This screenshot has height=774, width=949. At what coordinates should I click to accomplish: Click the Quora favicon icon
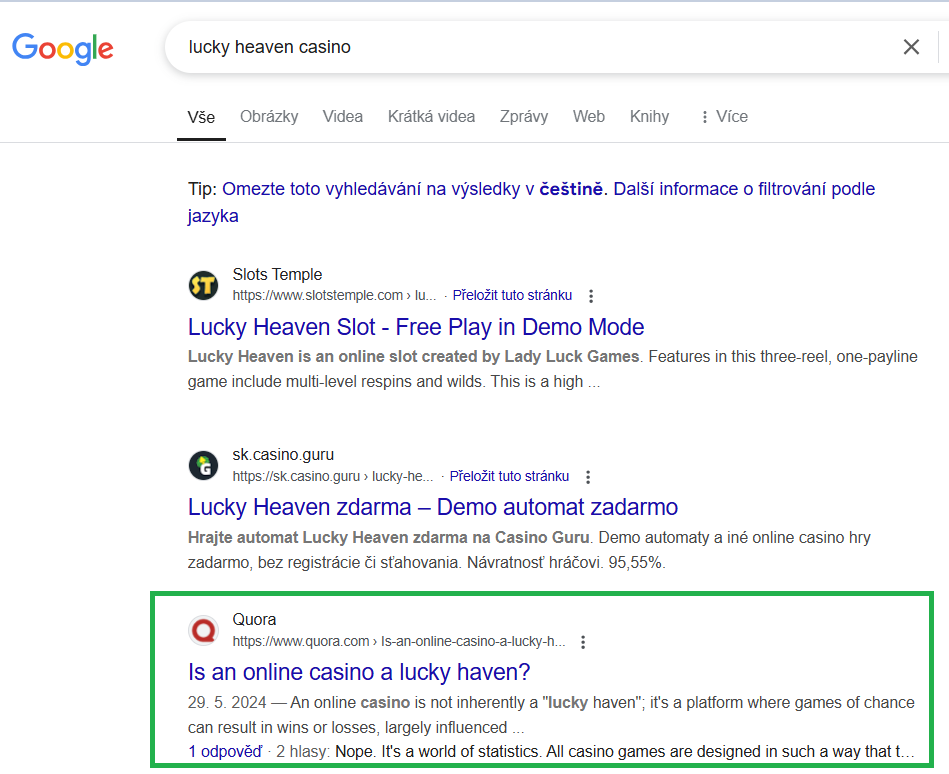(203, 631)
